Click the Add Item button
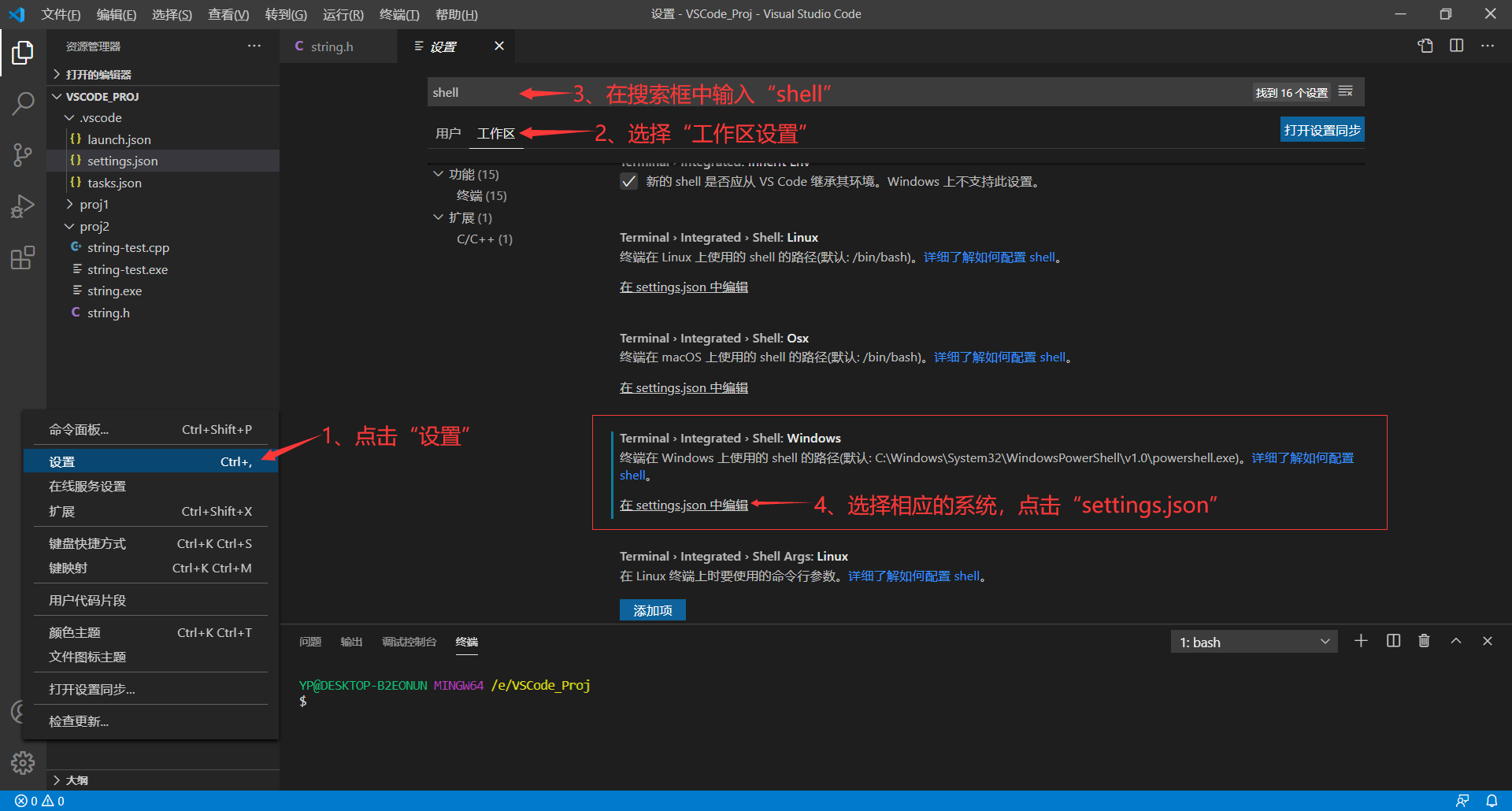Viewport: 1512px width, 811px height. (653, 610)
